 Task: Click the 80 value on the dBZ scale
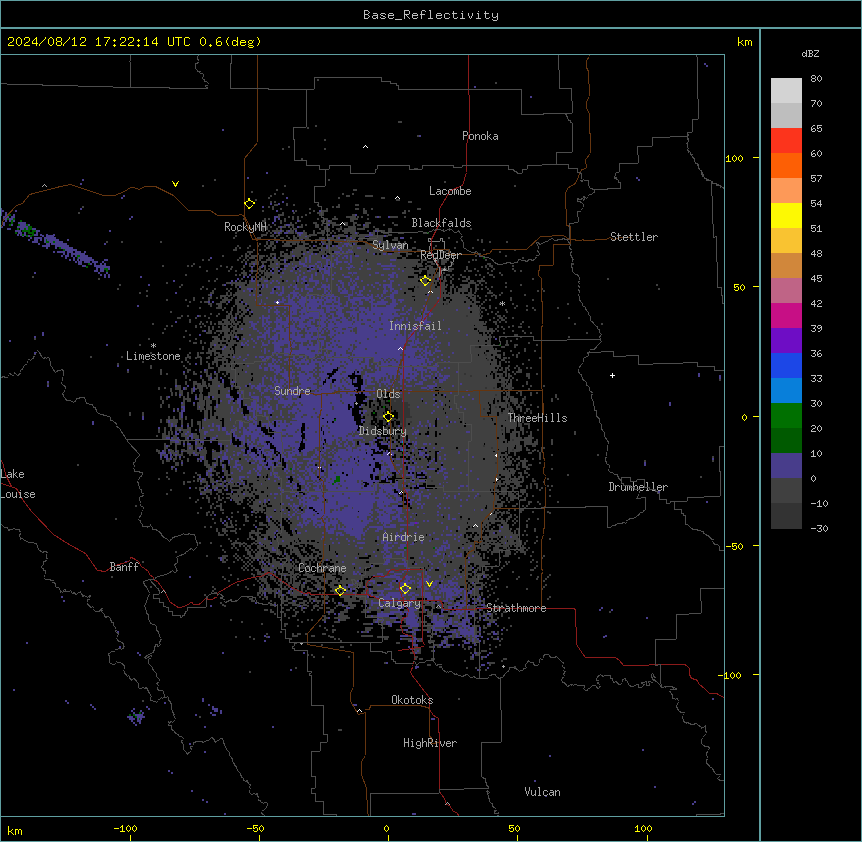click(816, 79)
